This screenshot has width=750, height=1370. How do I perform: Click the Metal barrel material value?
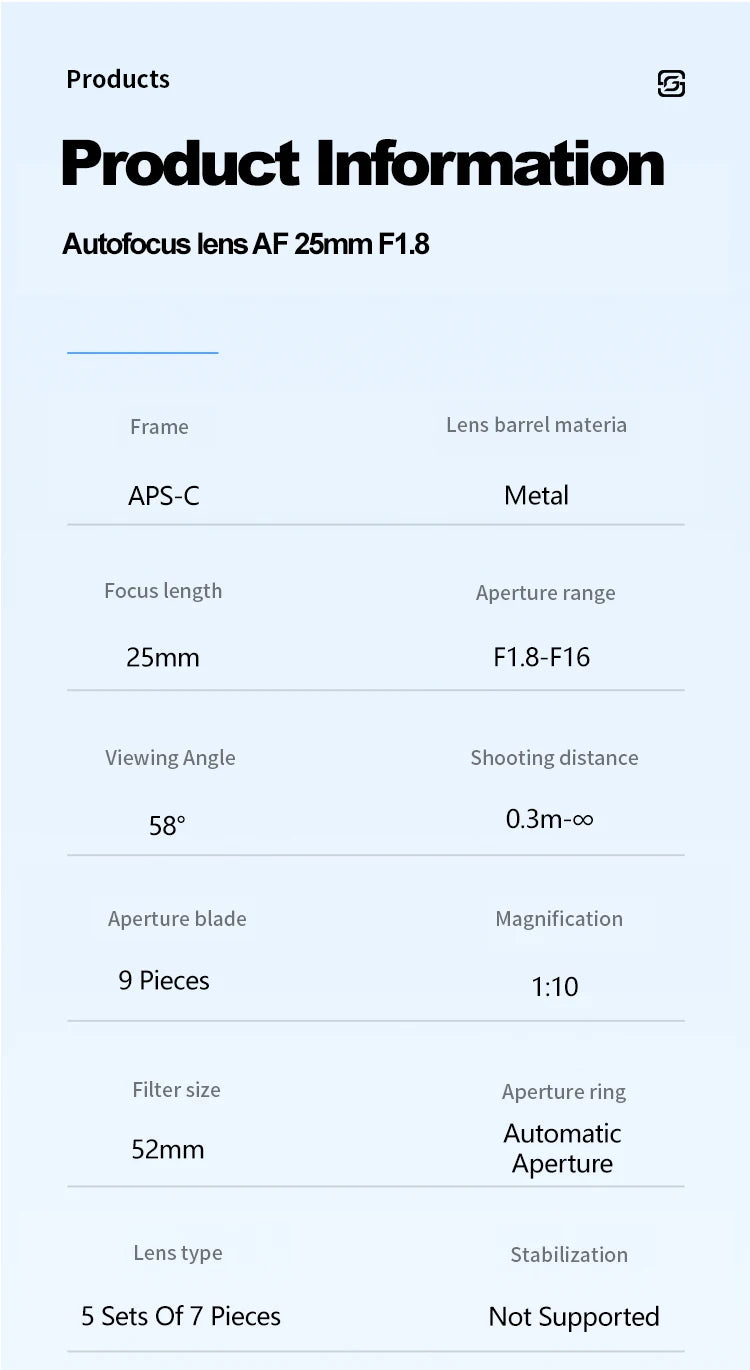(x=536, y=495)
